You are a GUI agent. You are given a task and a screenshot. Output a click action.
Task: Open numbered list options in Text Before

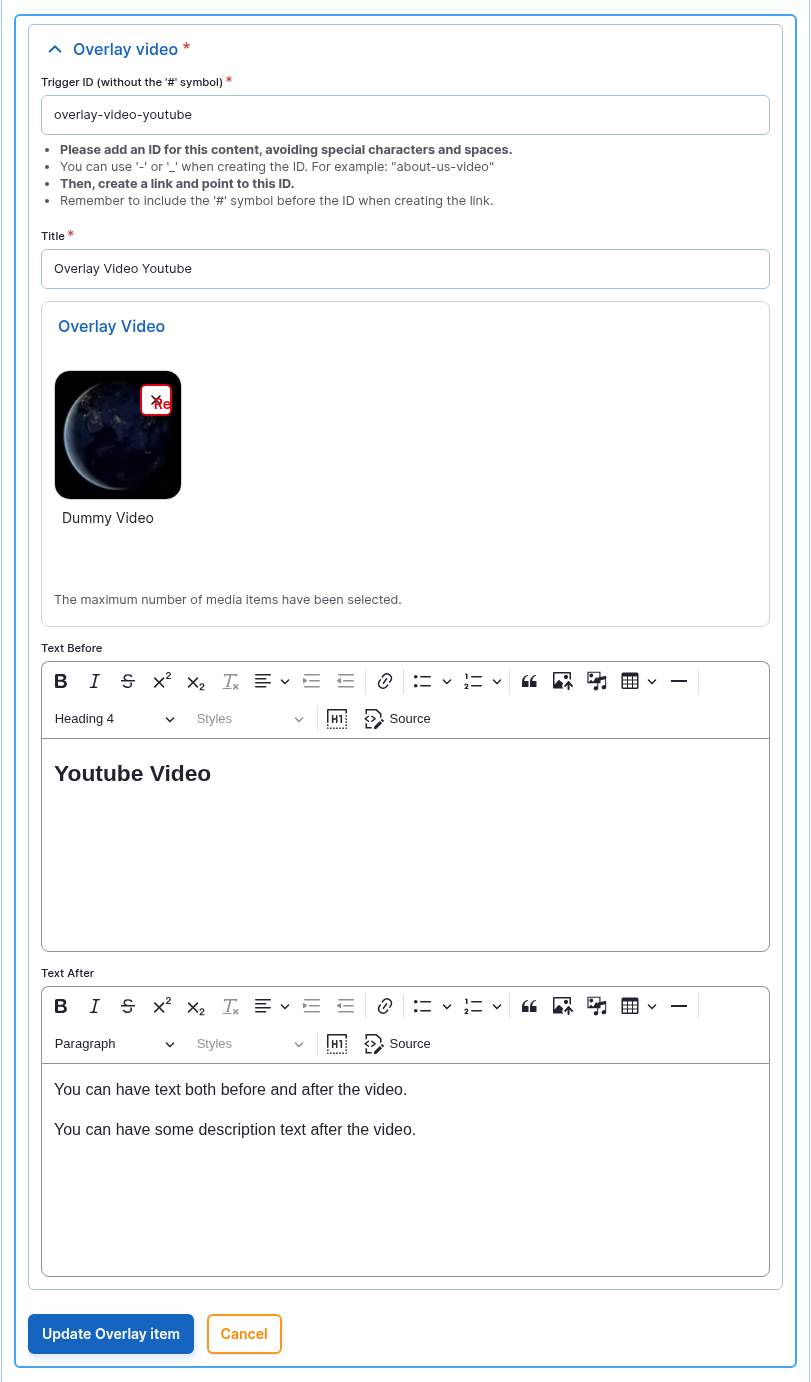click(497, 681)
